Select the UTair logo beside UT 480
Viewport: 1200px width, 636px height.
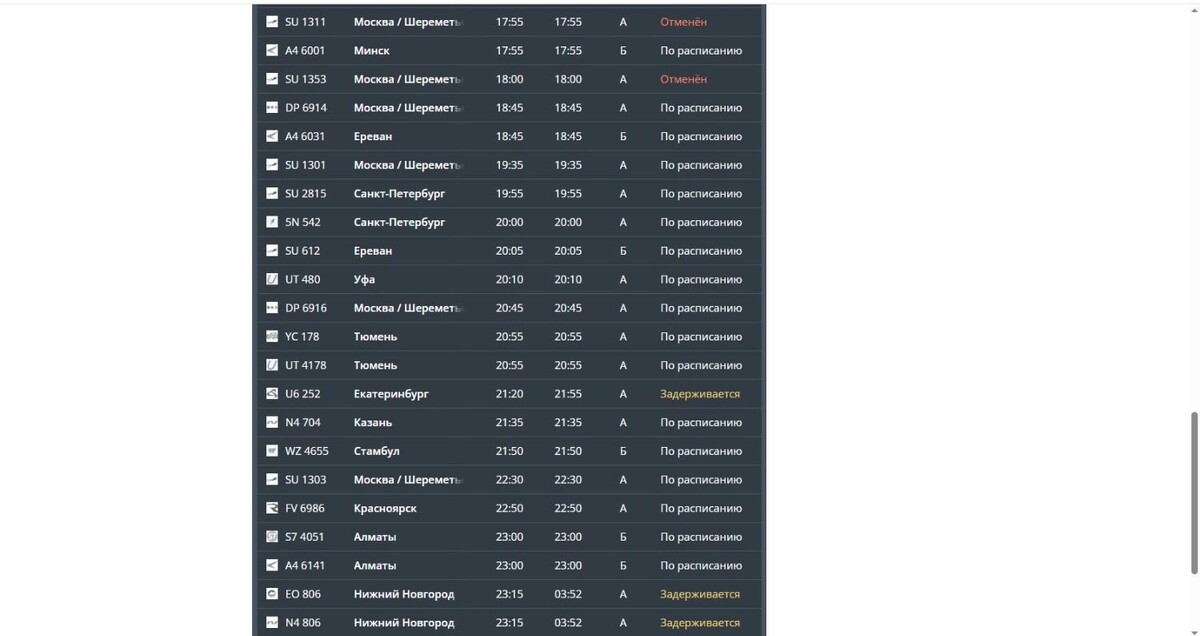(270, 279)
